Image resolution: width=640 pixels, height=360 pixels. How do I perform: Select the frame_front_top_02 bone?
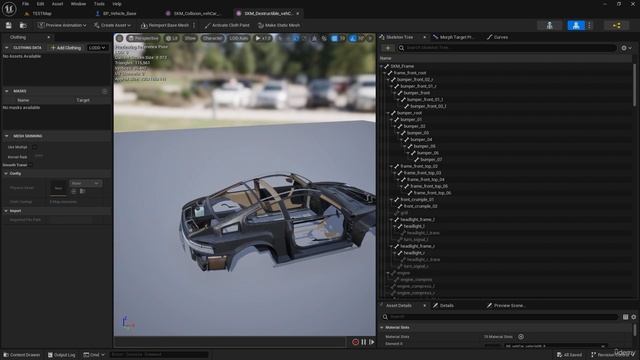point(419,166)
